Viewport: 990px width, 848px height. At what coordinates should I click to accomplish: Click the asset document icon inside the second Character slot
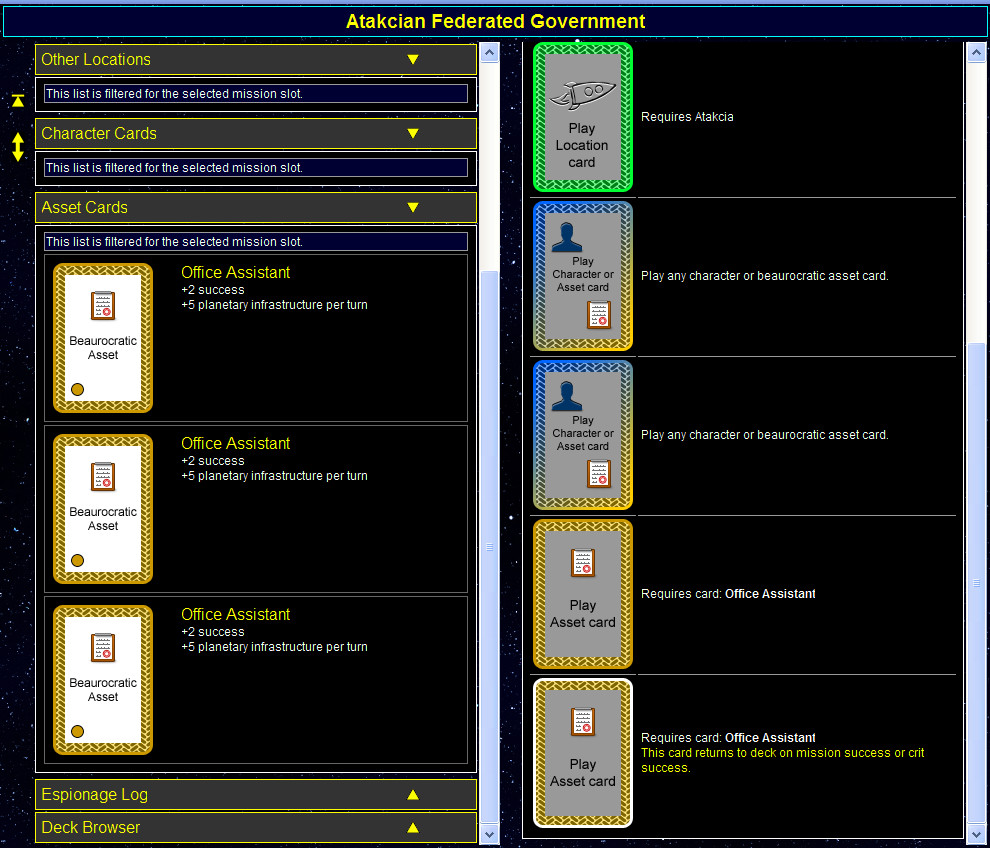tap(598, 474)
